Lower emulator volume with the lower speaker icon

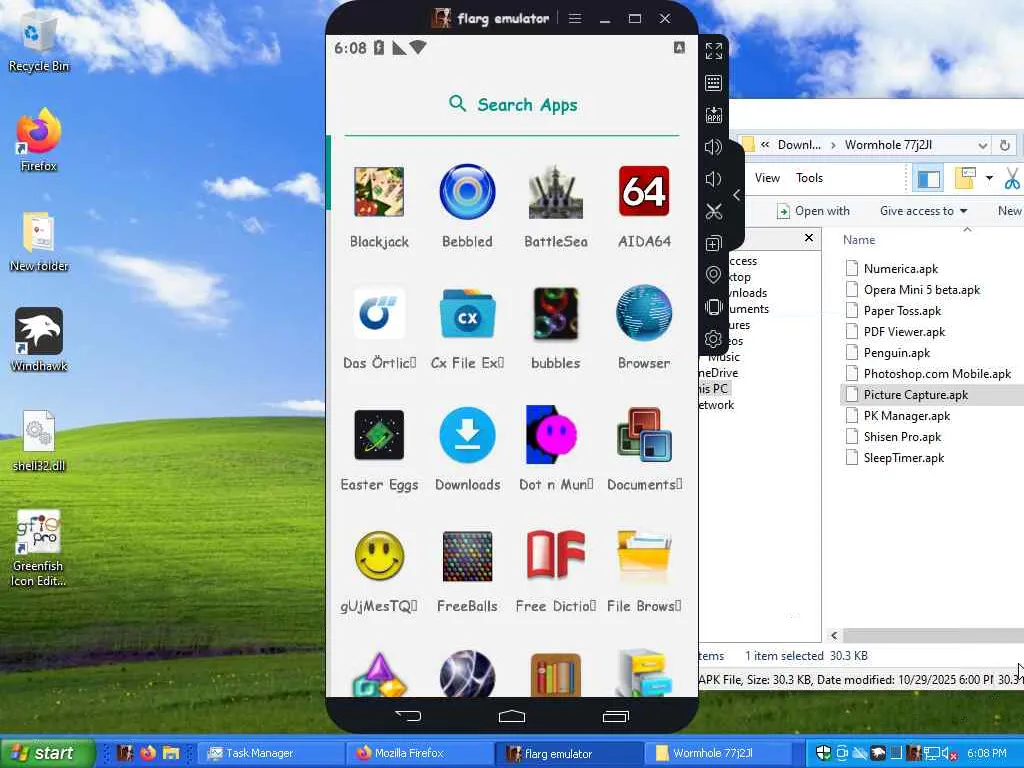pos(714,179)
